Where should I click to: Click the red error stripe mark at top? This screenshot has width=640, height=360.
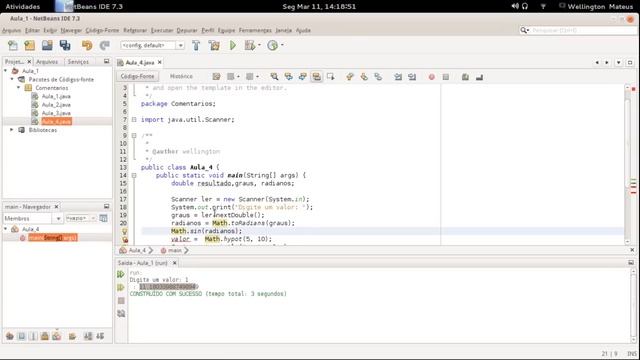tap(633, 89)
